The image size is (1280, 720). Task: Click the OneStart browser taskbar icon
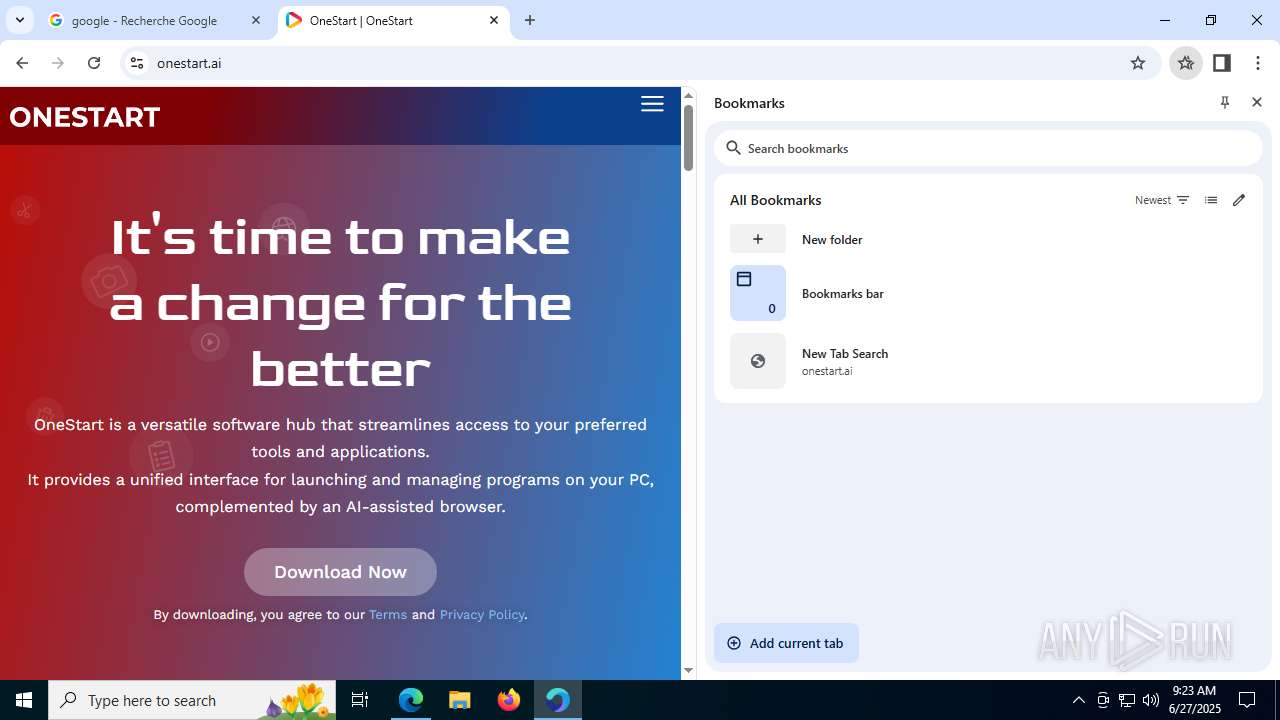(557, 700)
